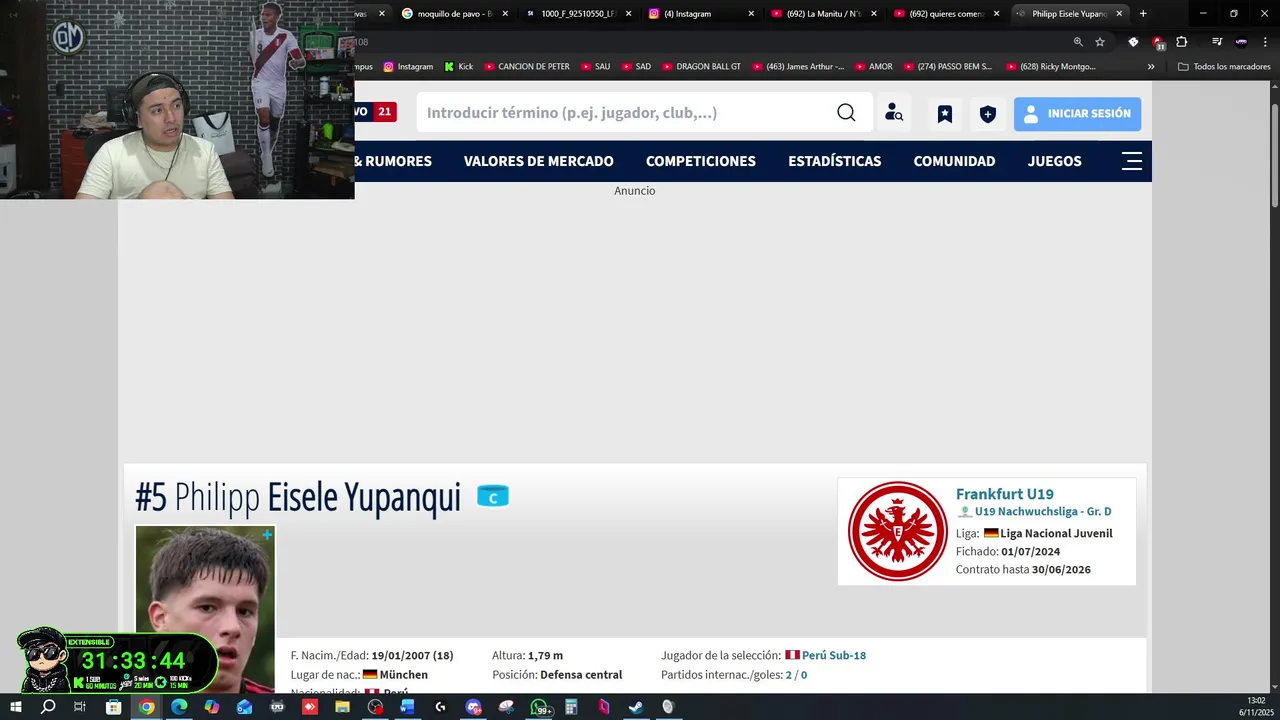1280x720 pixels.
Task: Open the Comunidad menu
Action: (954, 161)
